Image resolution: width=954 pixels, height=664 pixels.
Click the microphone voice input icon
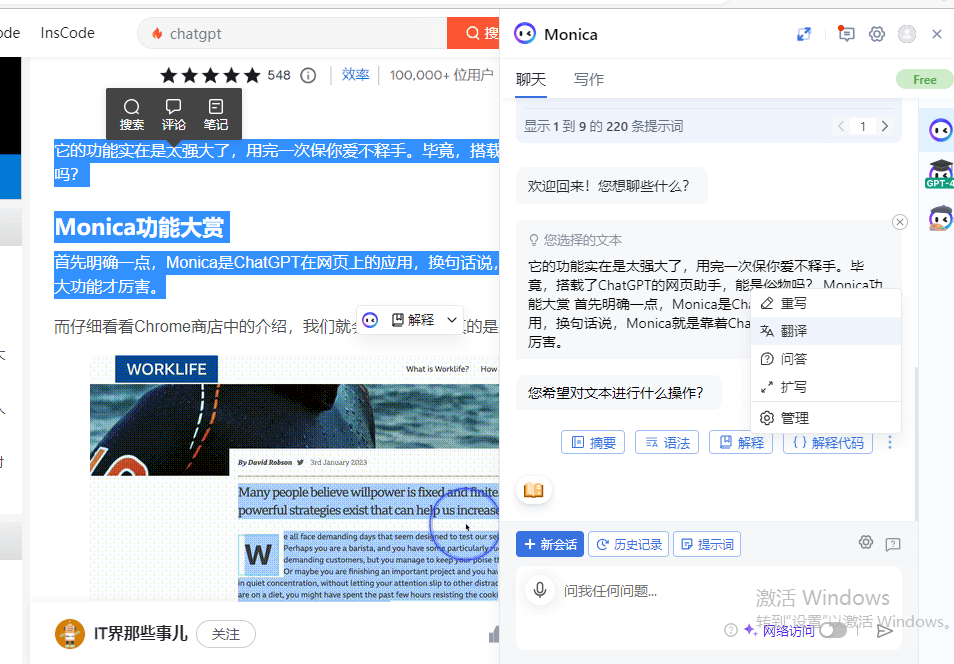click(x=540, y=590)
